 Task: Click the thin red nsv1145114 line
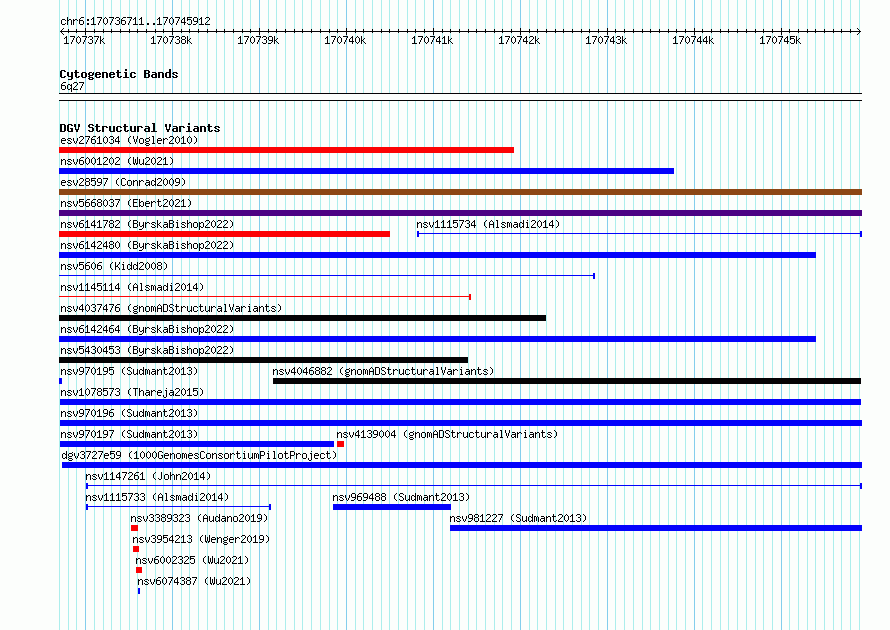click(265, 297)
